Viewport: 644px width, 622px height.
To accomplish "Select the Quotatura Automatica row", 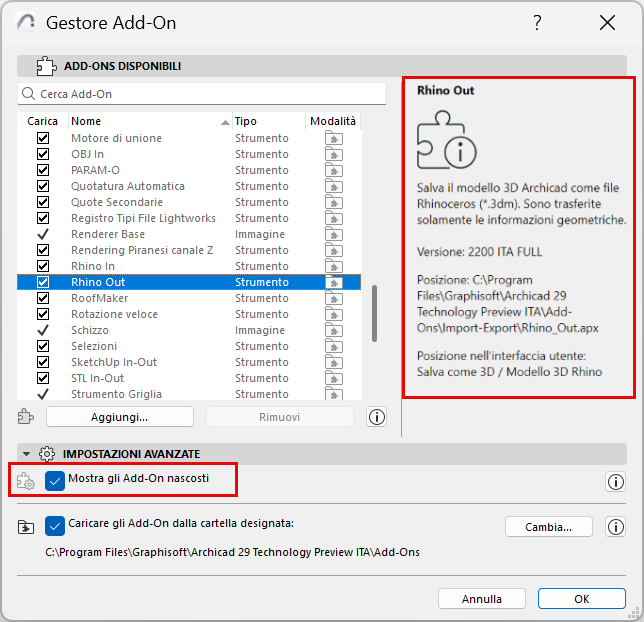I will click(189, 186).
